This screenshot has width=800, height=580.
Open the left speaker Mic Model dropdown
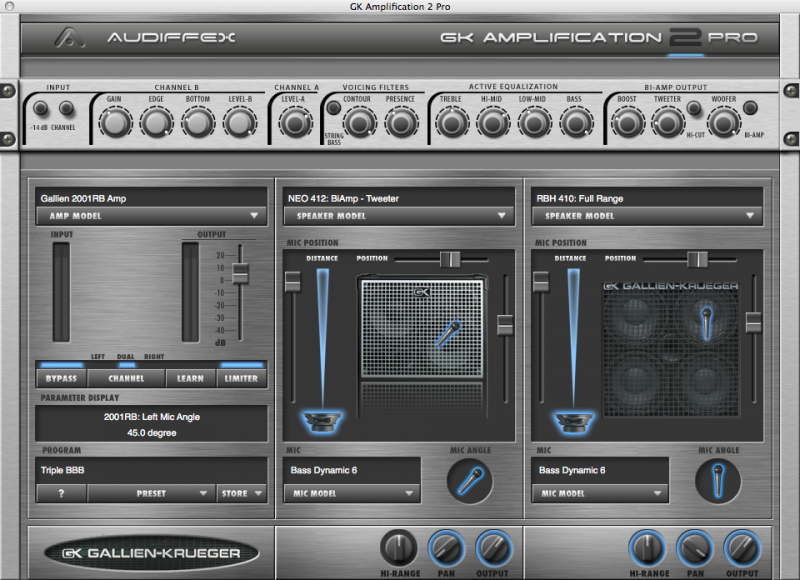pyautogui.click(x=352, y=493)
